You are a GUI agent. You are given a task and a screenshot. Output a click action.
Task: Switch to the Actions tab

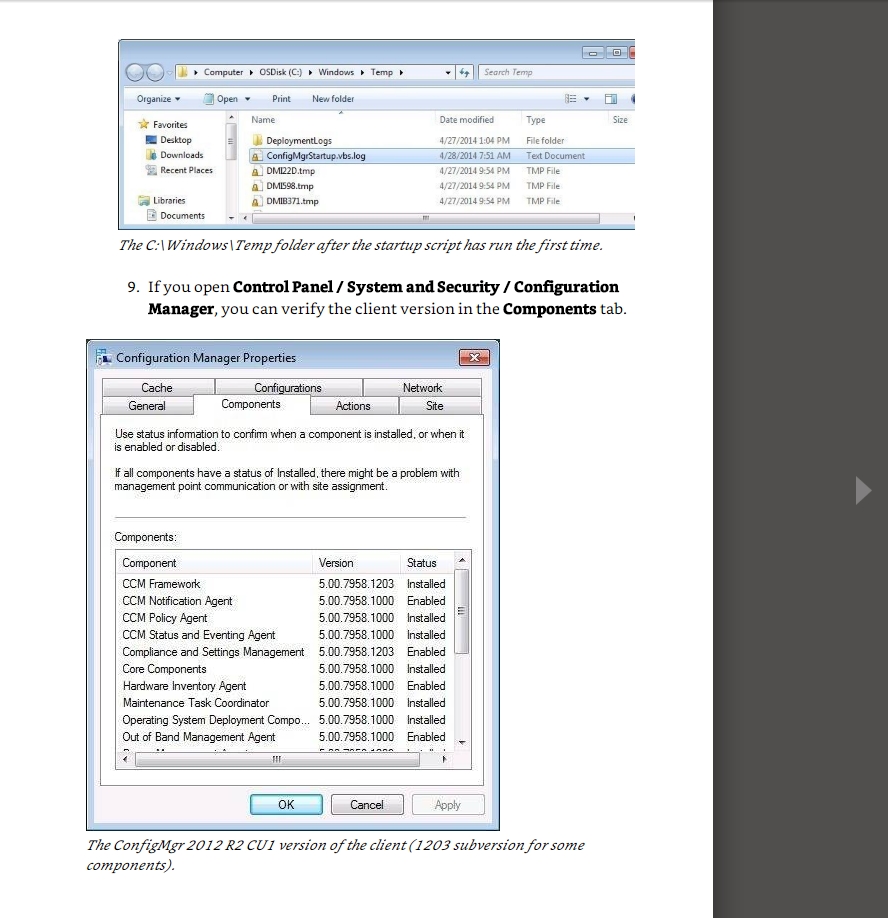click(353, 406)
